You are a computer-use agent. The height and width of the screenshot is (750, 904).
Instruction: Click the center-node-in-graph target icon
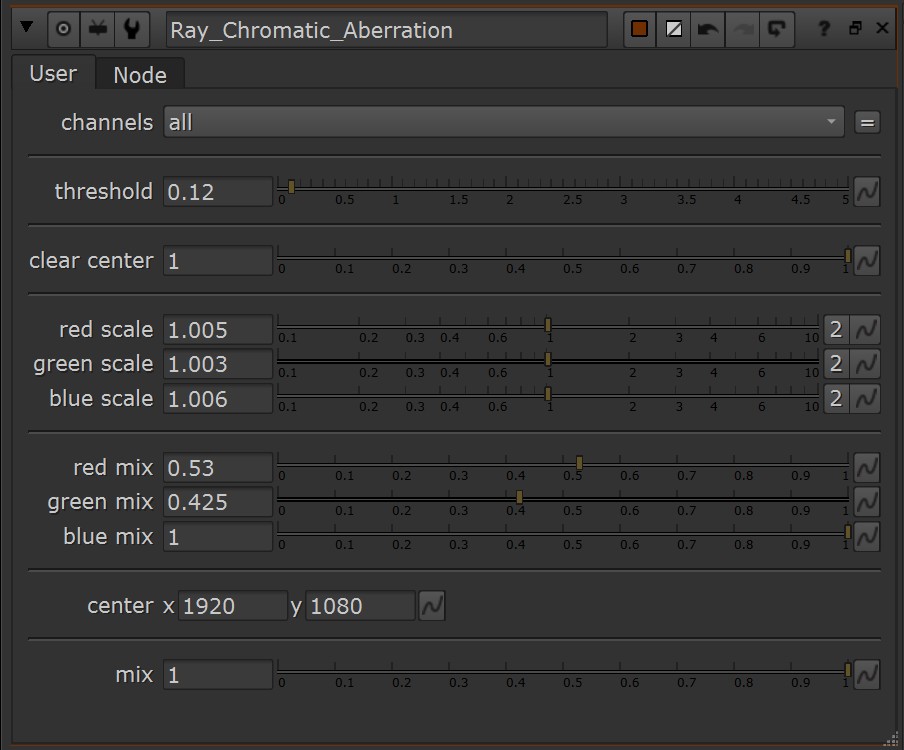(x=64, y=29)
